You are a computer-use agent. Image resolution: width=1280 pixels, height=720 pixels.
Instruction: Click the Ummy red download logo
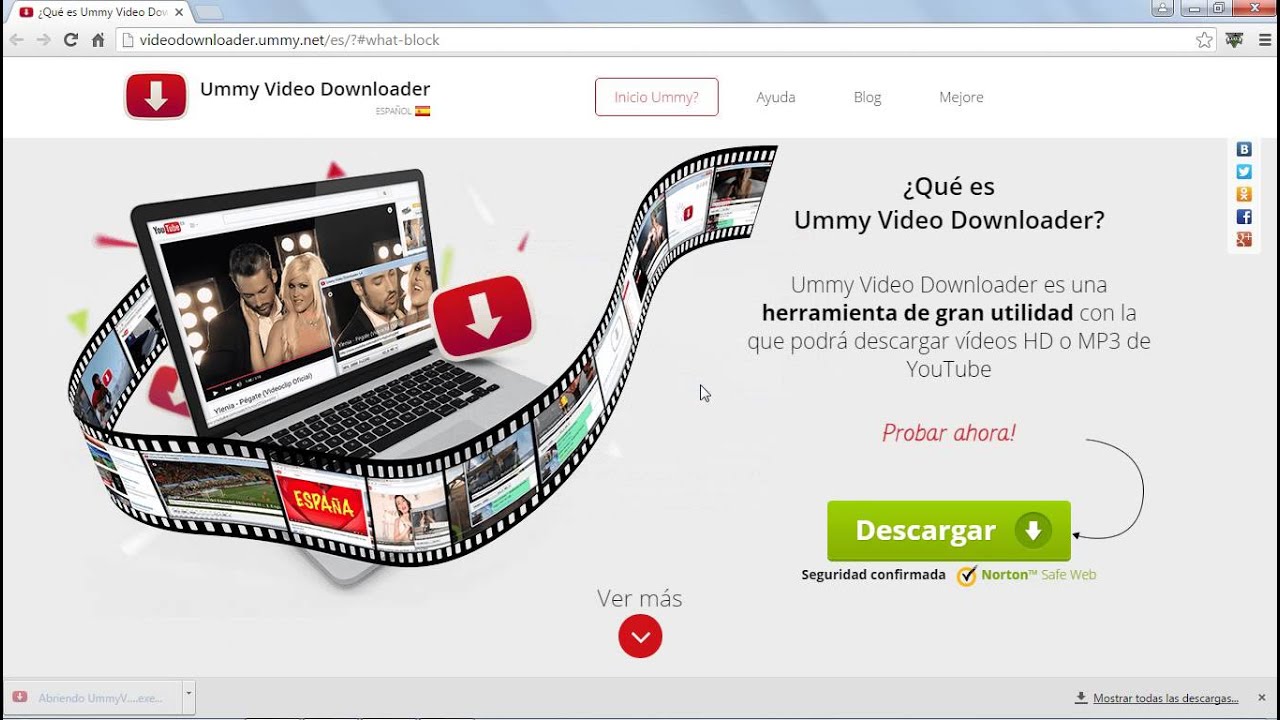(x=156, y=97)
